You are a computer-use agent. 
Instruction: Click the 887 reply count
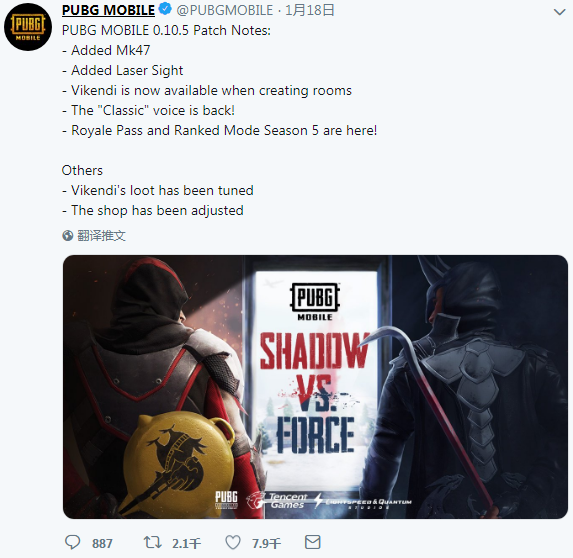coord(102,543)
